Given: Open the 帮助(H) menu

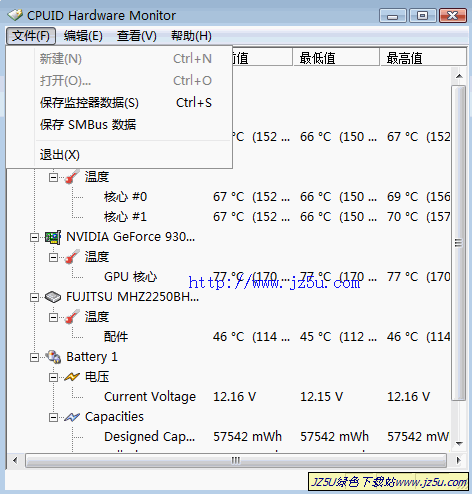Looking at the screenshot, I should [191, 36].
